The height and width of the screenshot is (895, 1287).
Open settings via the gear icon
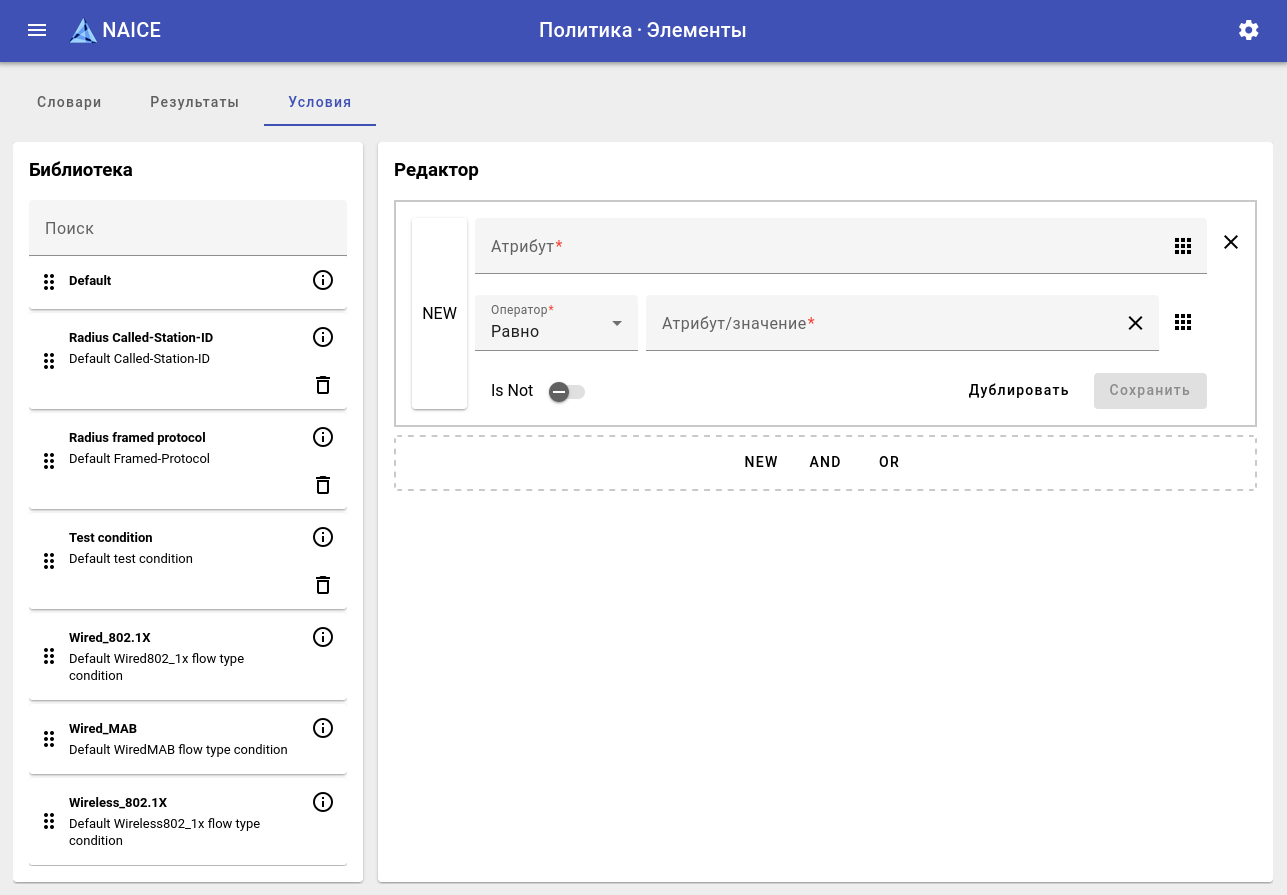1248,30
